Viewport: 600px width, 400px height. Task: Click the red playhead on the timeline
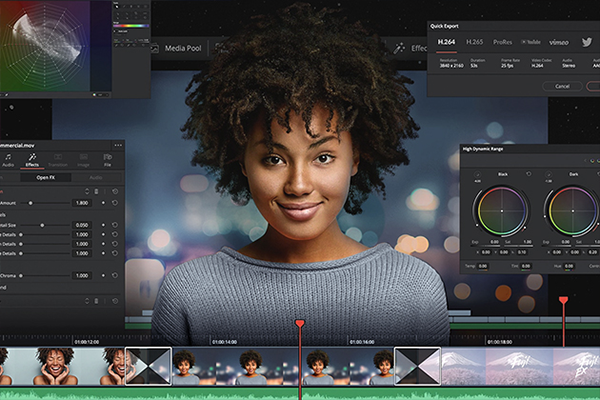pyautogui.click(x=299, y=324)
